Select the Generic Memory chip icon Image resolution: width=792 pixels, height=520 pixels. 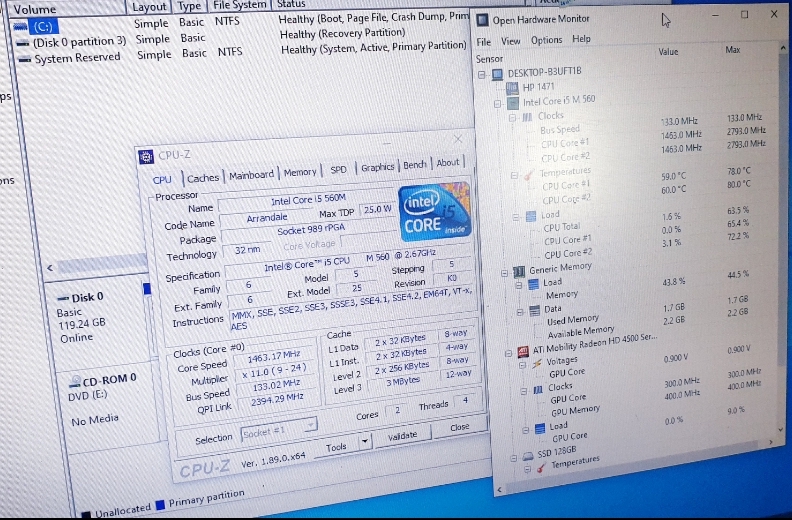[x=518, y=270]
